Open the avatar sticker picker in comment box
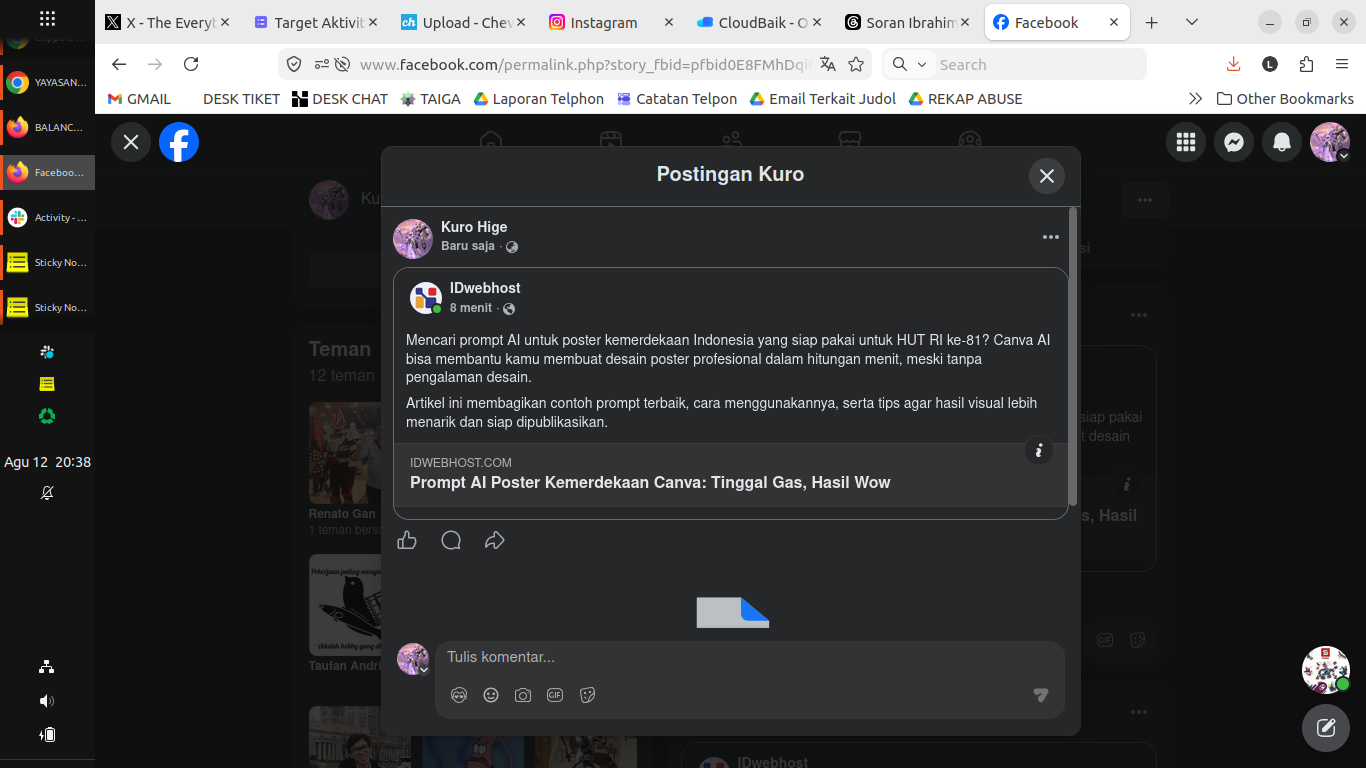The width and height of the screenshot is (1366, 768). click(x=459, y=695)
